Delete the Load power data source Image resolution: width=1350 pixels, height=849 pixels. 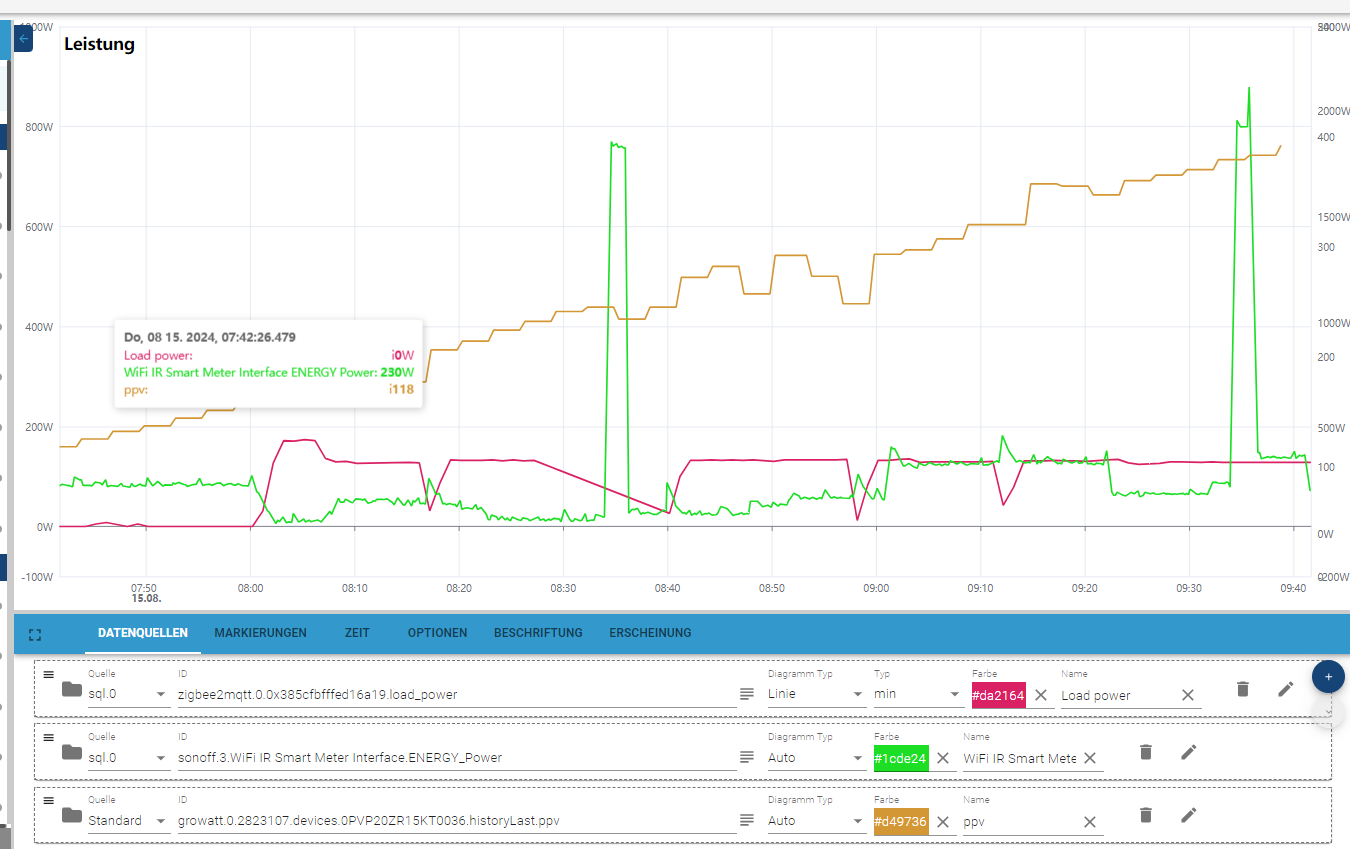1243,688
